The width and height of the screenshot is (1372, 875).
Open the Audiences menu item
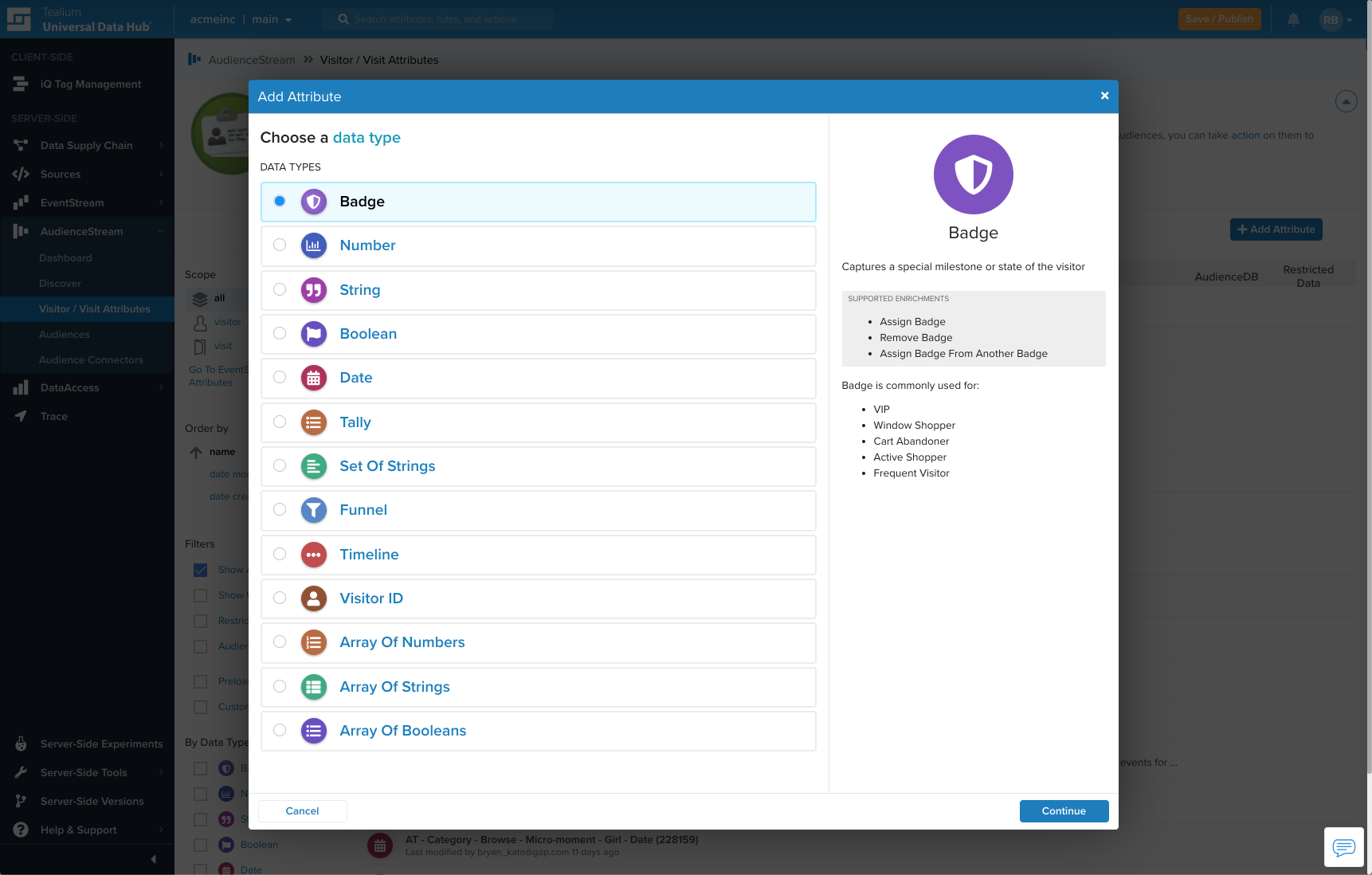point(64,334)
